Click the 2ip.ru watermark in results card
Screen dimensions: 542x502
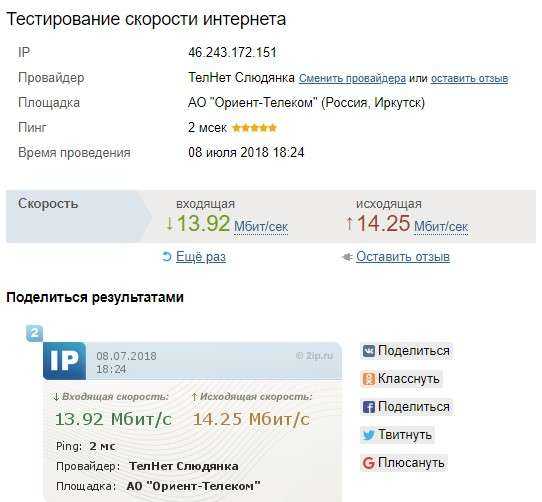pyautogui.click(x=315, y=356)
